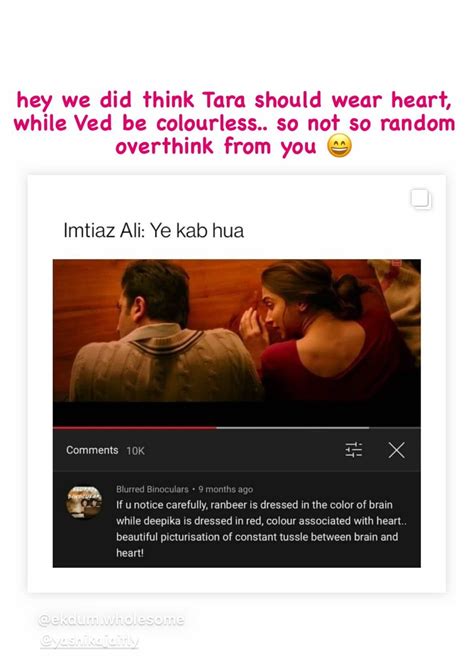The image size is (474, 664).
Task: Tap the 10K comment count
Action: coord(136,451)
